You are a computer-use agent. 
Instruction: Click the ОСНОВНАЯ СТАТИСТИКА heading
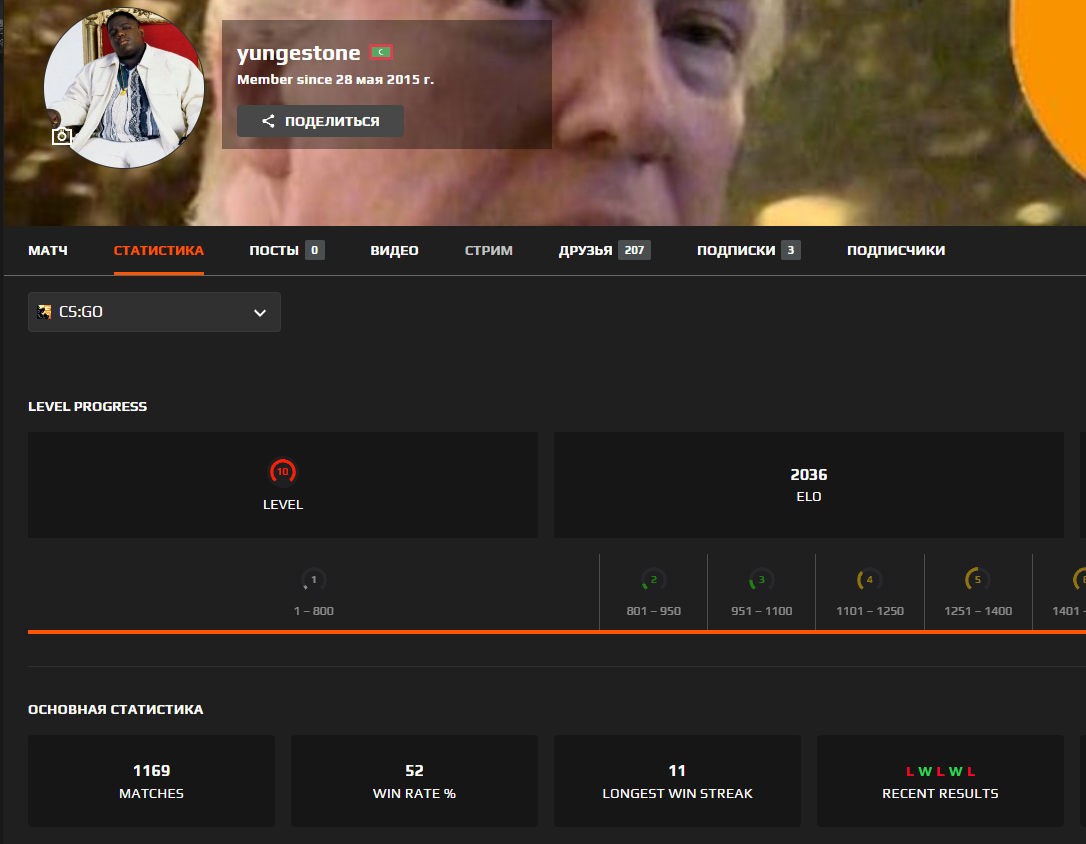[x=116, y=710]
